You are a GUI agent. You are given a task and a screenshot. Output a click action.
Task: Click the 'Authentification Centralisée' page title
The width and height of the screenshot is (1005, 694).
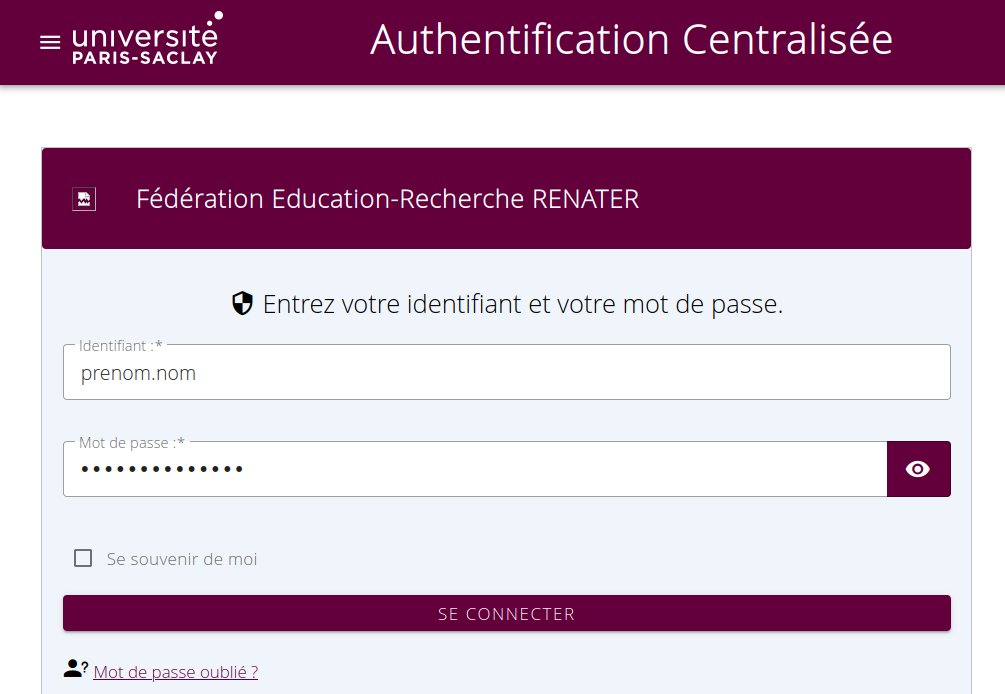tap(631, 40)
